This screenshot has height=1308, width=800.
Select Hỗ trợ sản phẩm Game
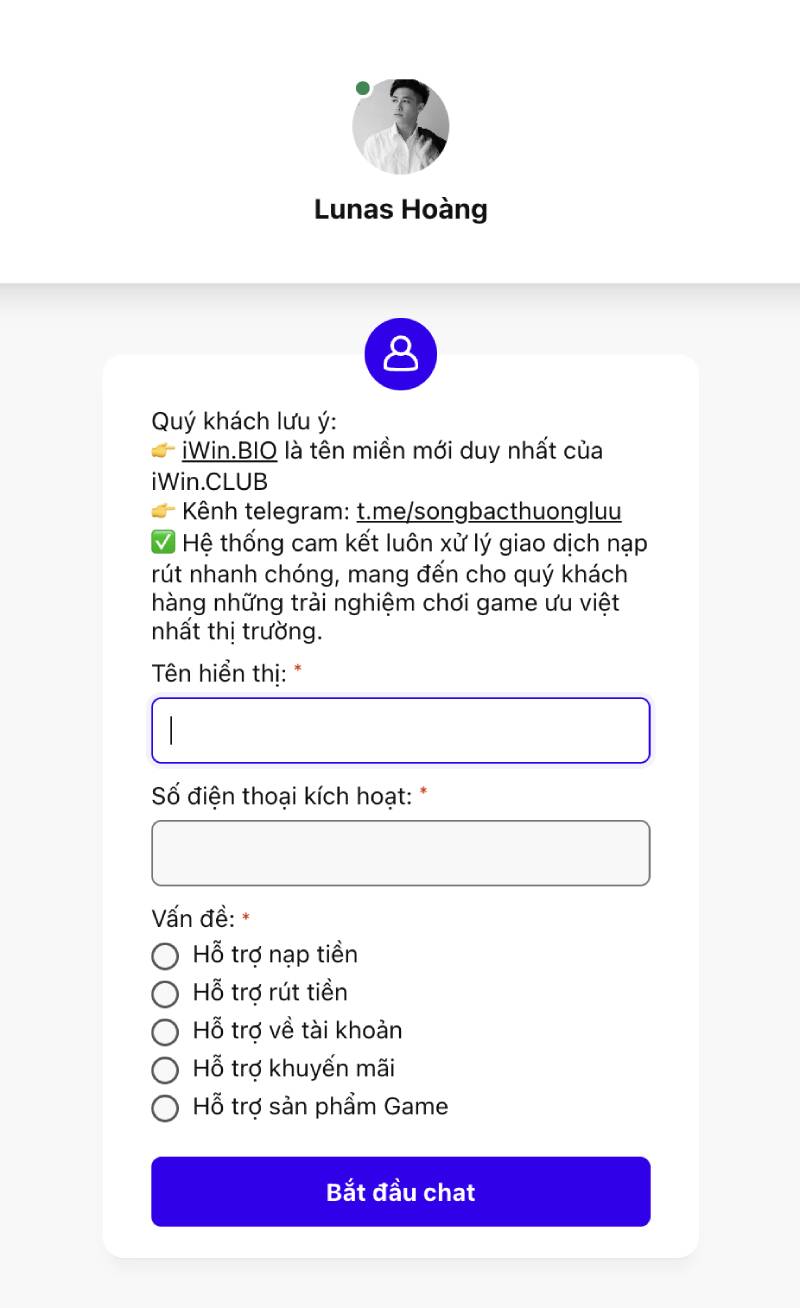click(165, 1108)
